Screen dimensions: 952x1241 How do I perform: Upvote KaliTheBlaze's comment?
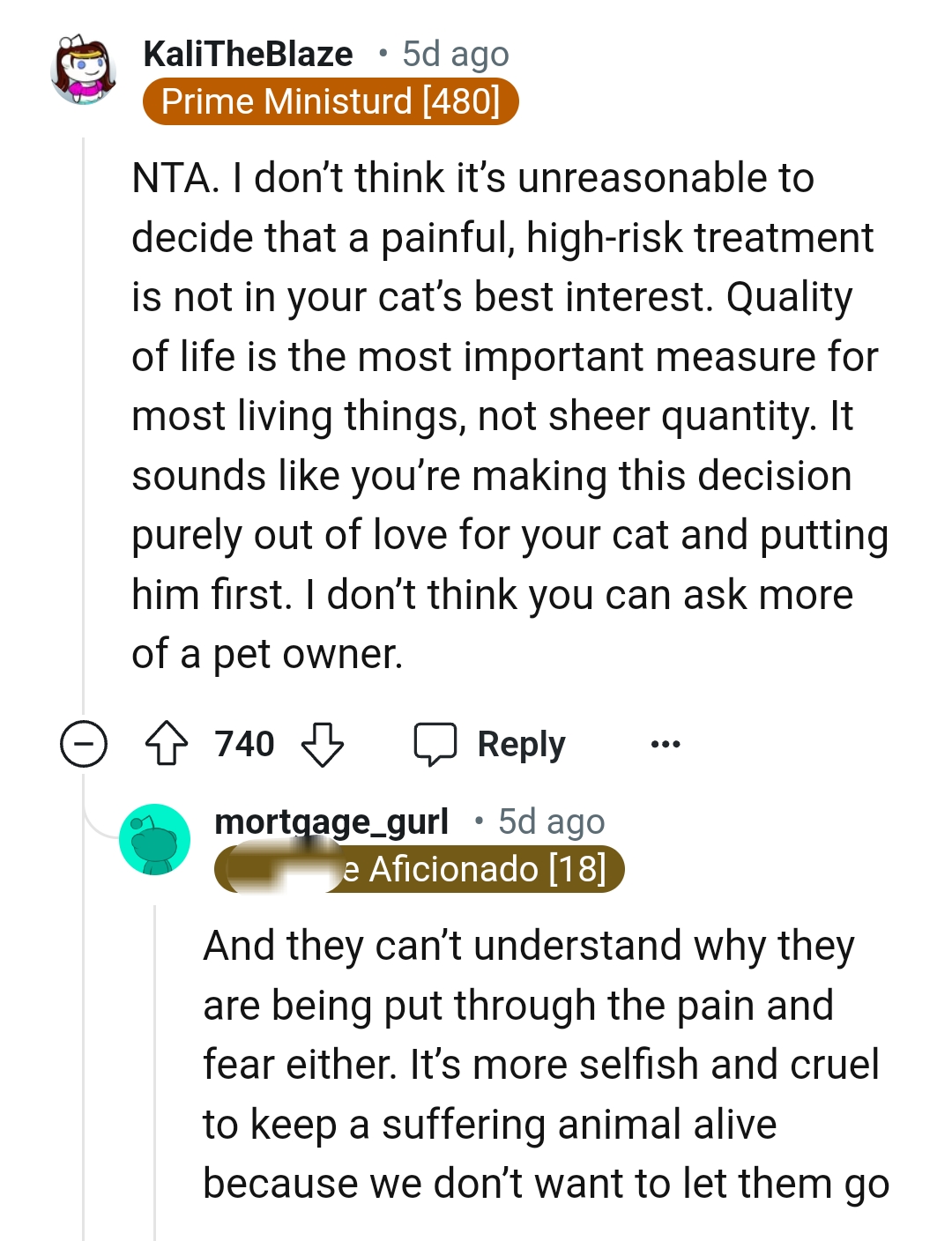pos(166,744)
